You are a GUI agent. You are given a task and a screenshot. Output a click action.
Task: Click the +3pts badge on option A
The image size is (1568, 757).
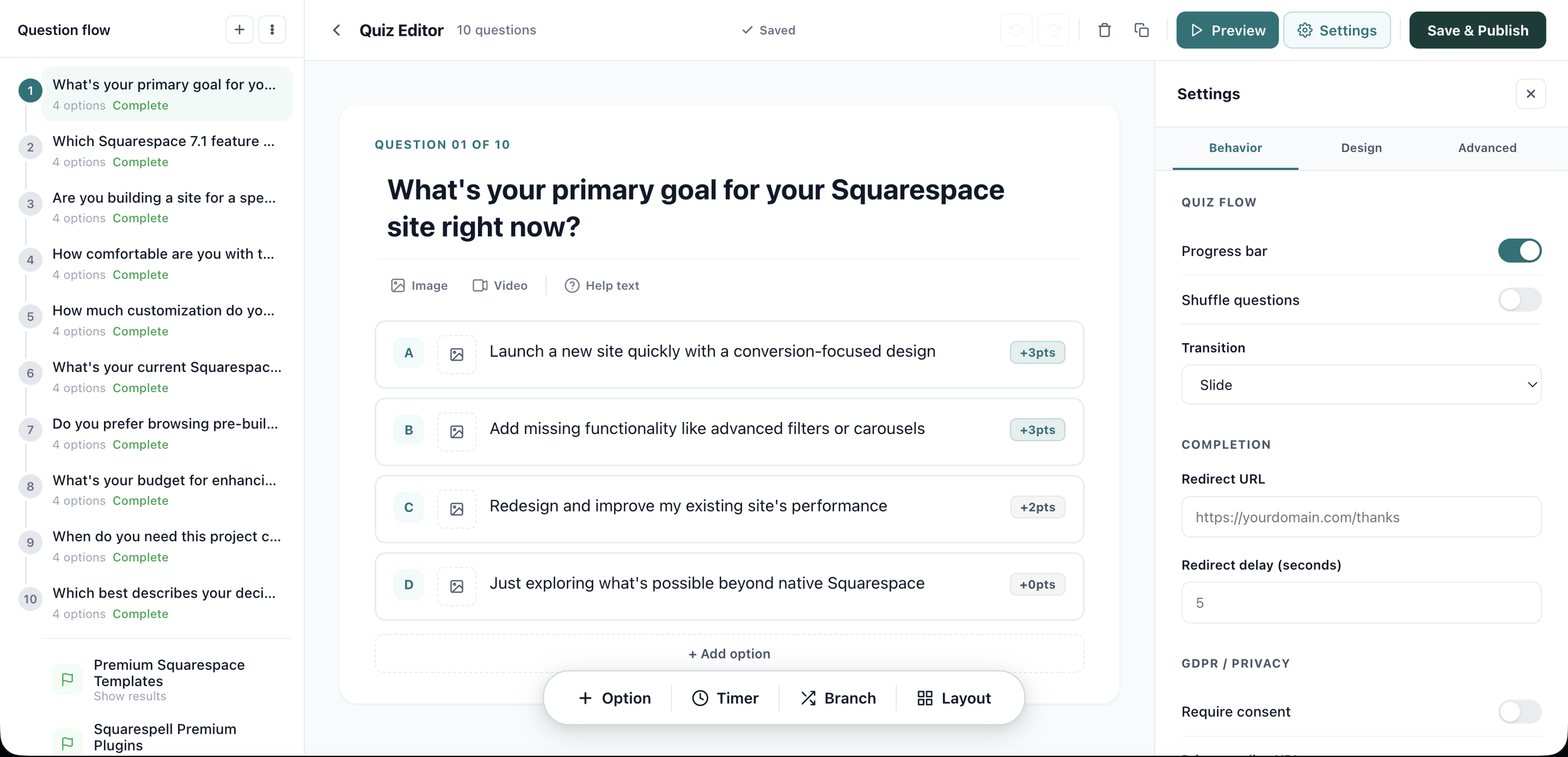click(x=1037, y=352)
